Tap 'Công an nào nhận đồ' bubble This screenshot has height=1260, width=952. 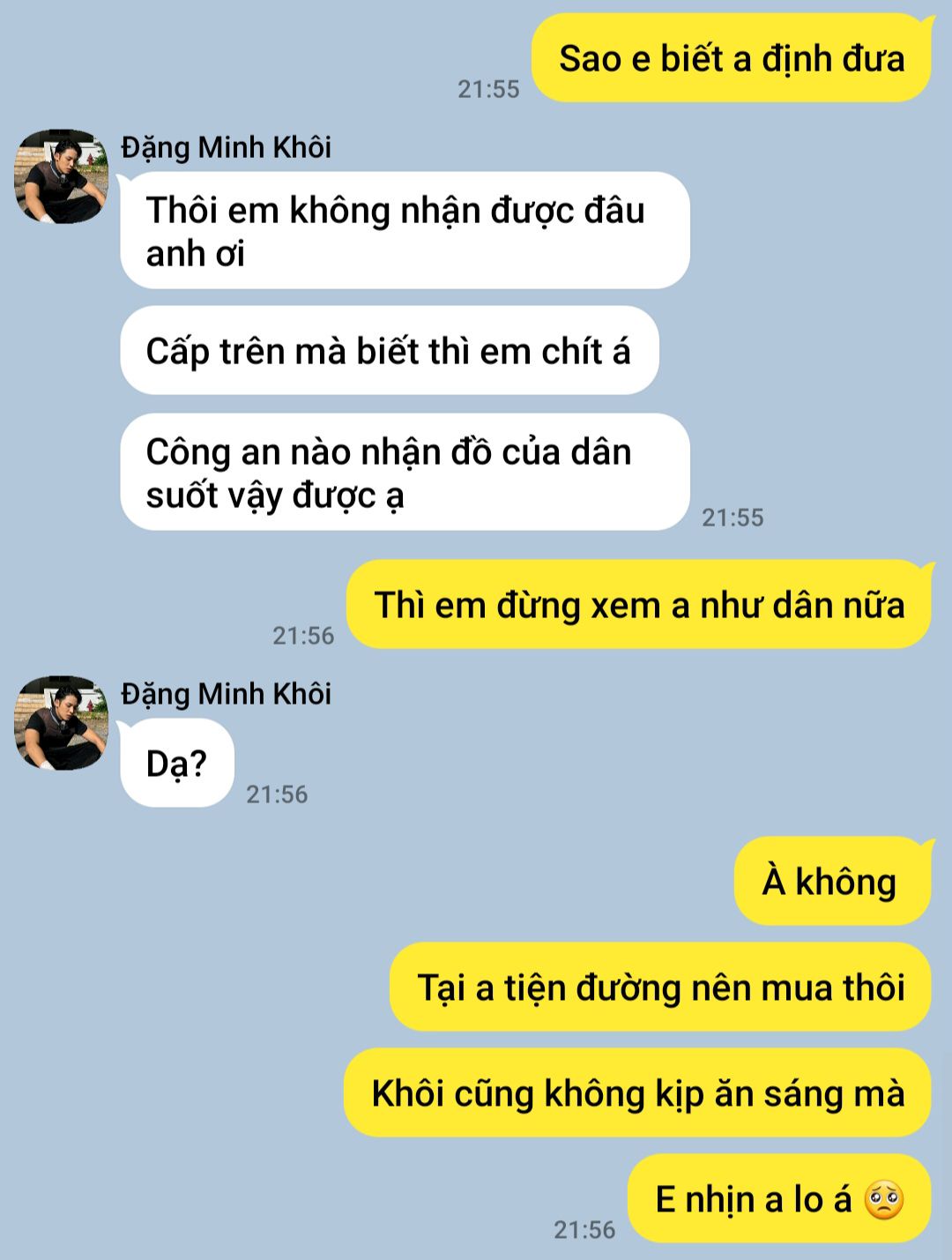point(405,472)
